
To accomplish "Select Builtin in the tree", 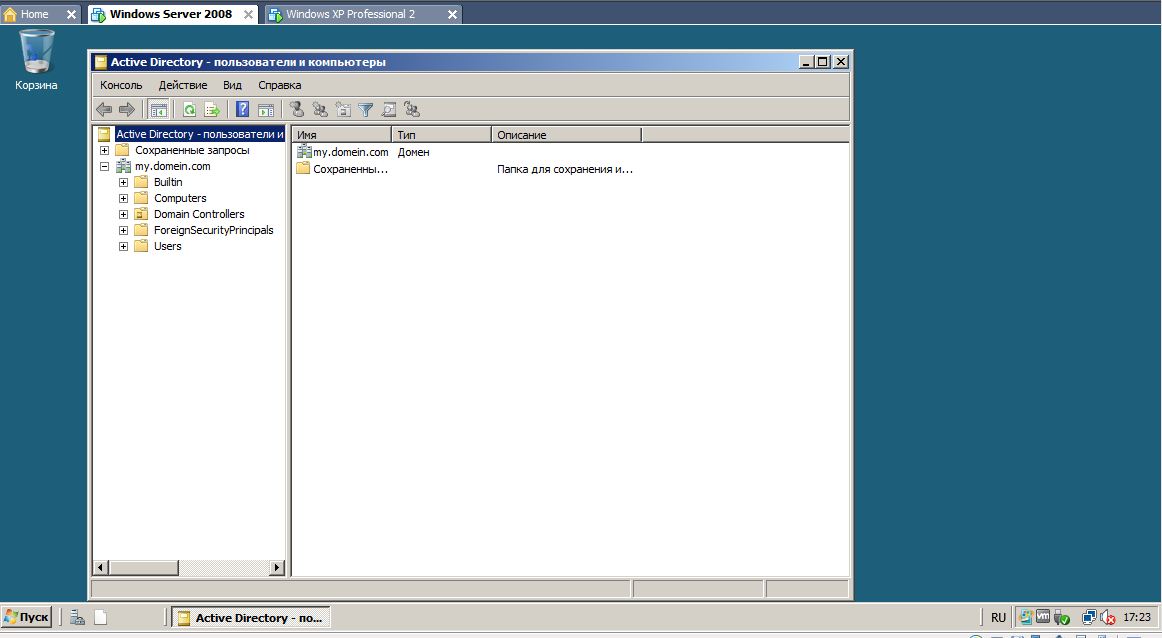I will 168,182.
